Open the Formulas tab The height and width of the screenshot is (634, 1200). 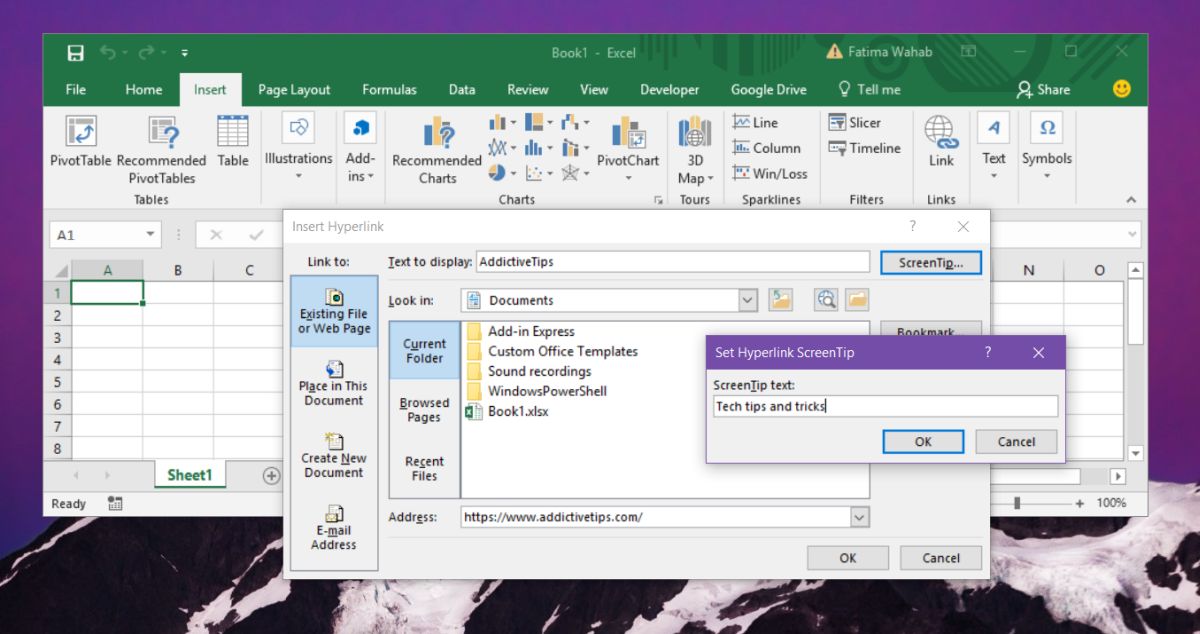390,89
